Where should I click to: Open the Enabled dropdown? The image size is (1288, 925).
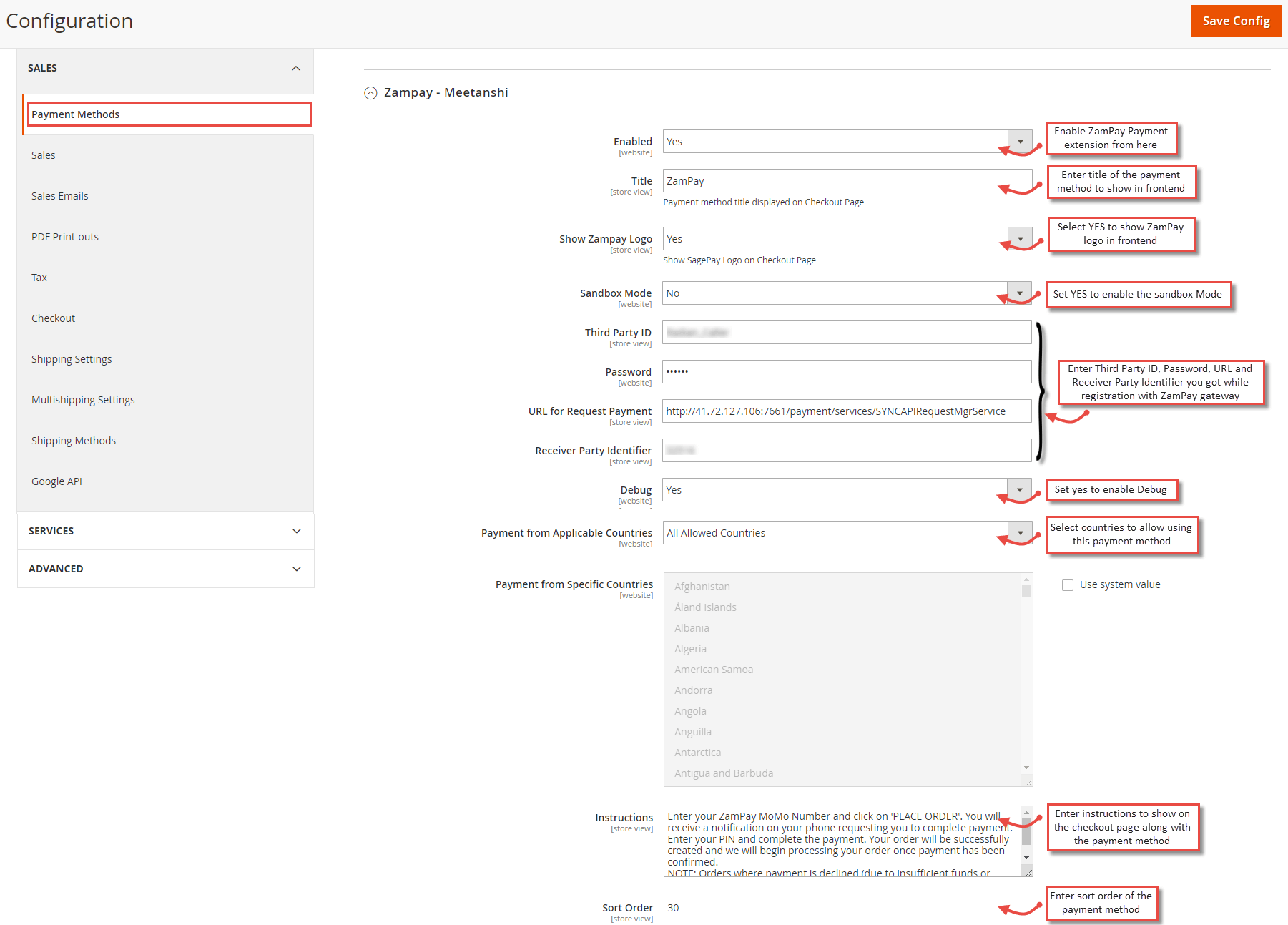[847, 142]
